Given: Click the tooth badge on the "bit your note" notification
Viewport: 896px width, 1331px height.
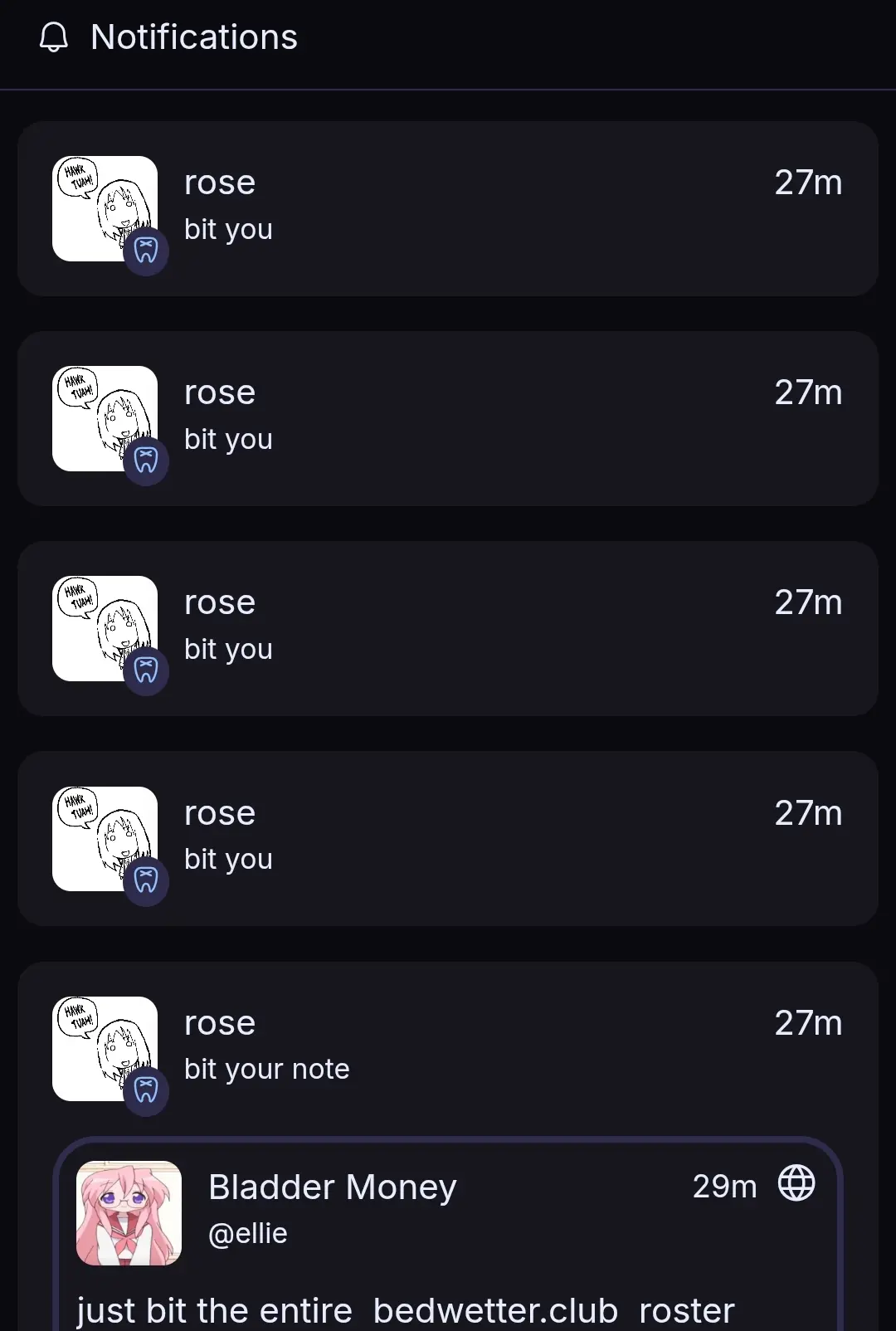Looking at the screenshot, I should tap(146, 1090).
